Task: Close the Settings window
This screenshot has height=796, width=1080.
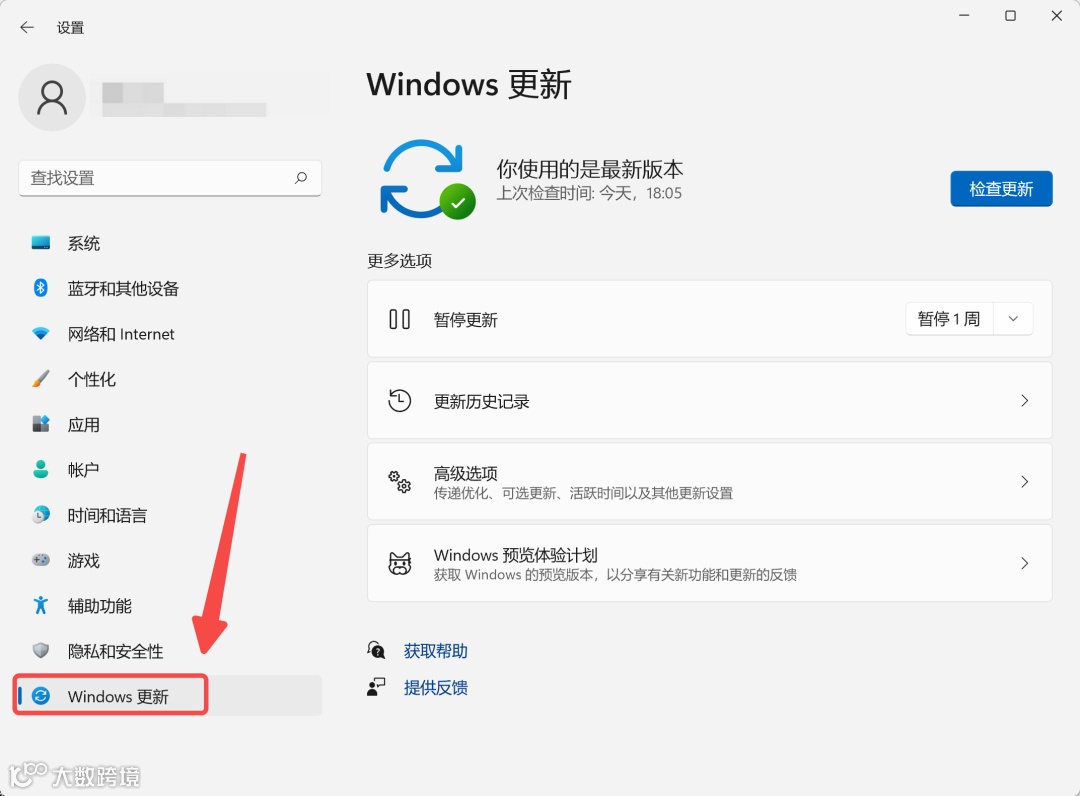Action: tap(1057, 16)
